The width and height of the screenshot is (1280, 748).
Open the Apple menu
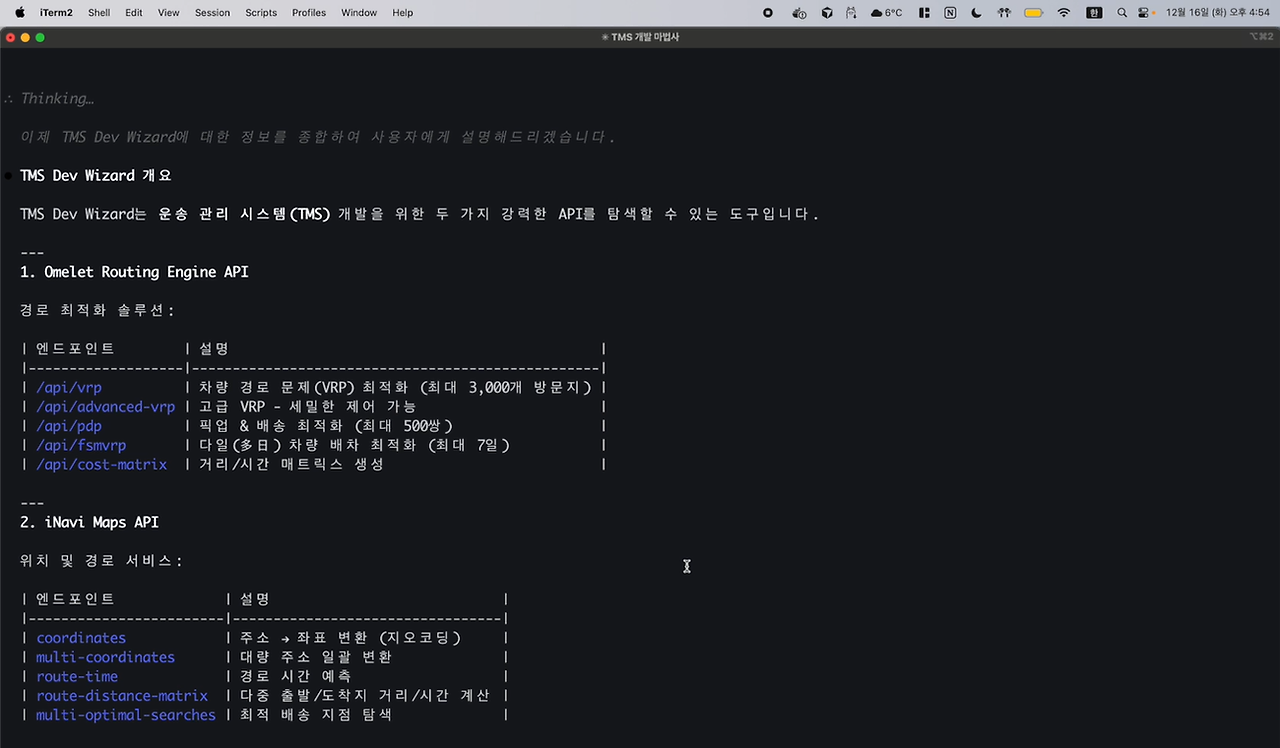click(x=19, y=13)
